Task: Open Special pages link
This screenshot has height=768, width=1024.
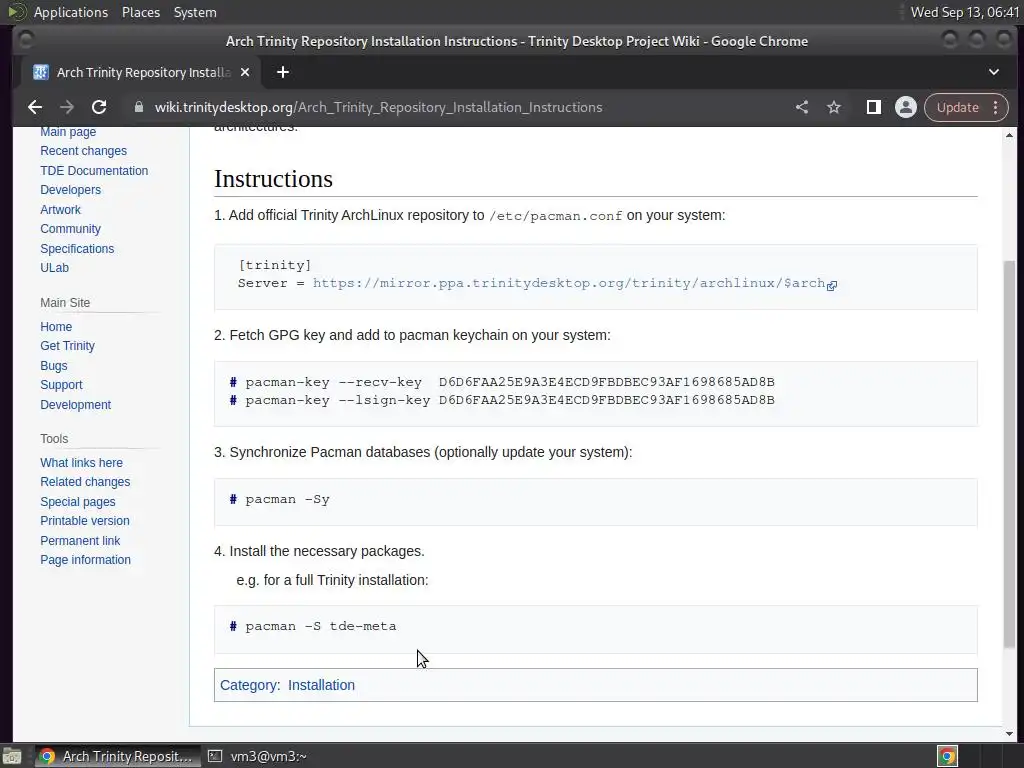Action: [x=78, y=502]
